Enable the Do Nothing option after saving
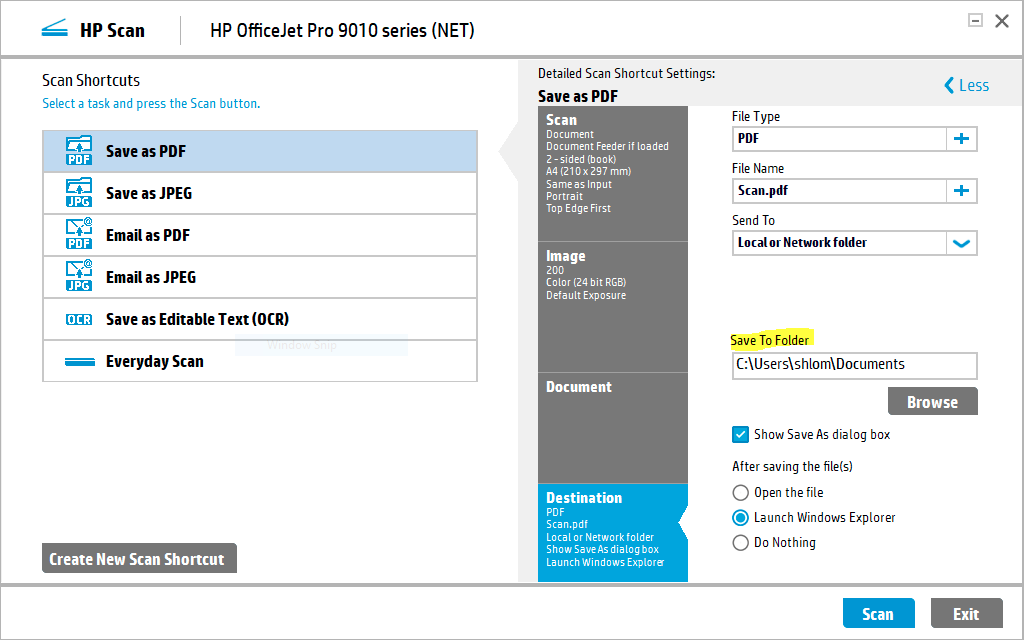 pyautogui.click(x=740, y=542)
